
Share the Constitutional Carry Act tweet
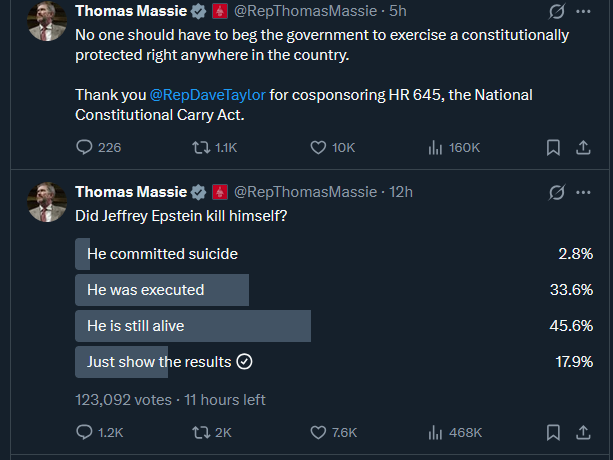[583, 147]
